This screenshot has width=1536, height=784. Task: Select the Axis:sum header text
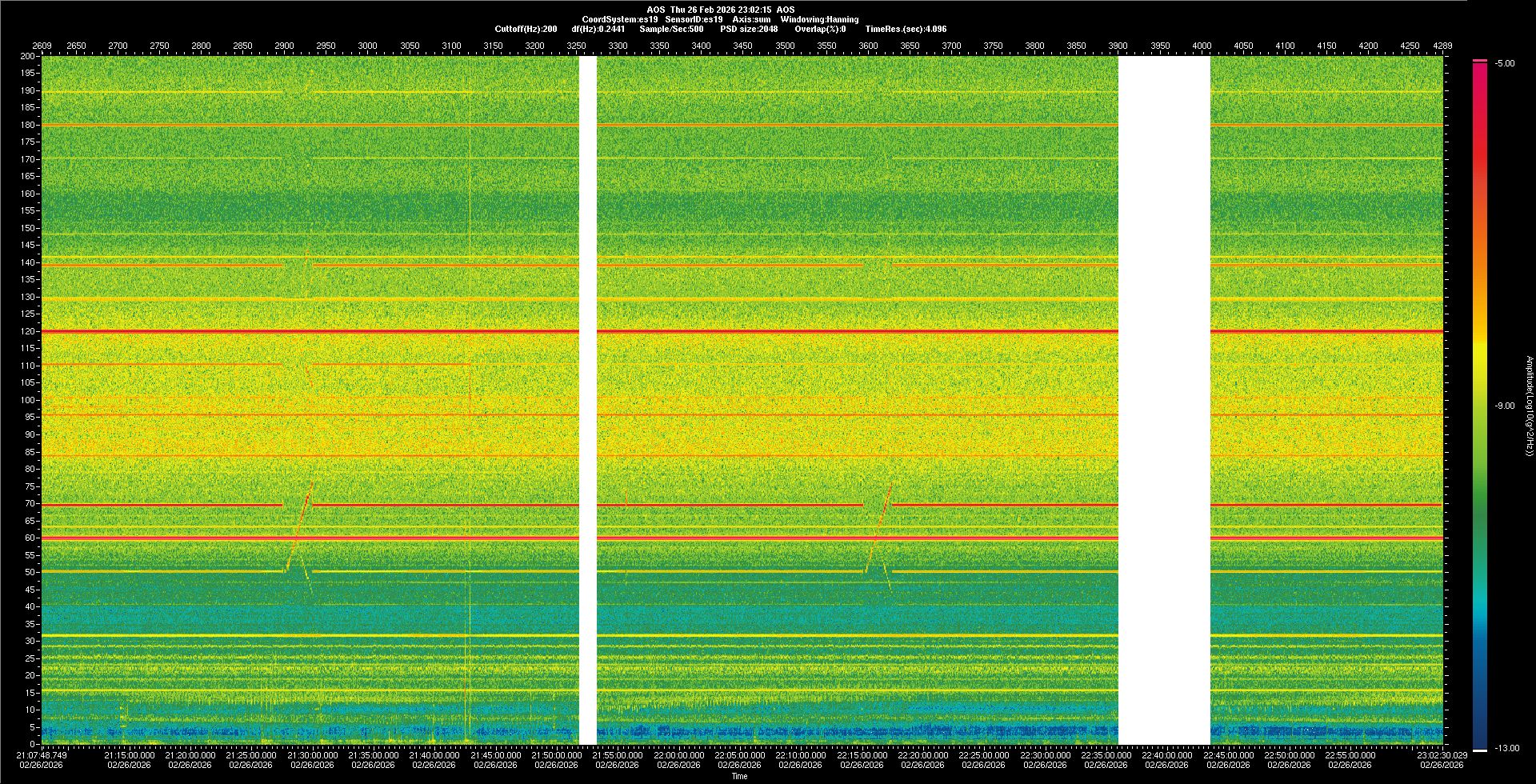[751, 19]
